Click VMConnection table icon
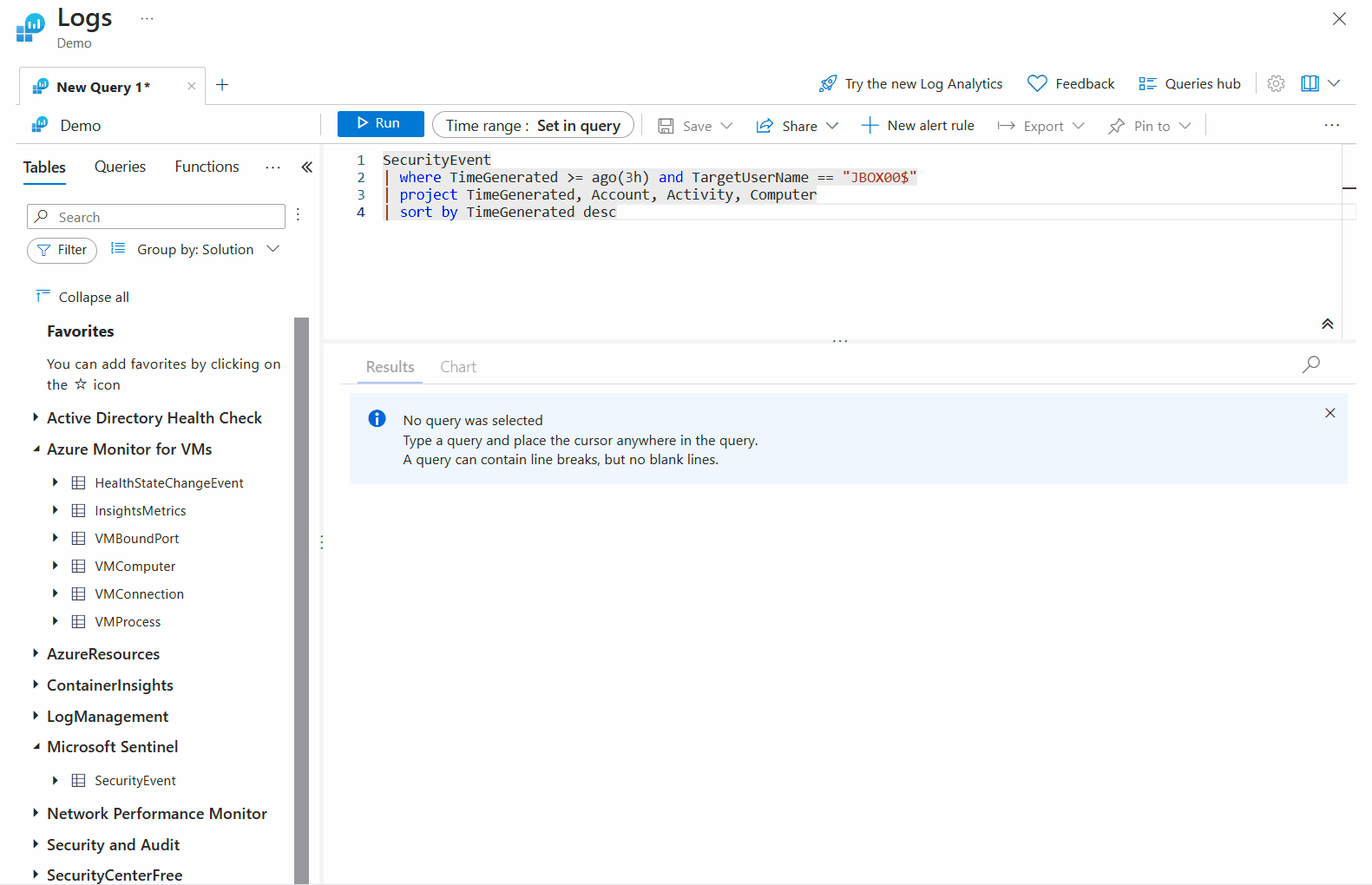1372x885 pixels. pyautogui.click(x=78, y=594)
